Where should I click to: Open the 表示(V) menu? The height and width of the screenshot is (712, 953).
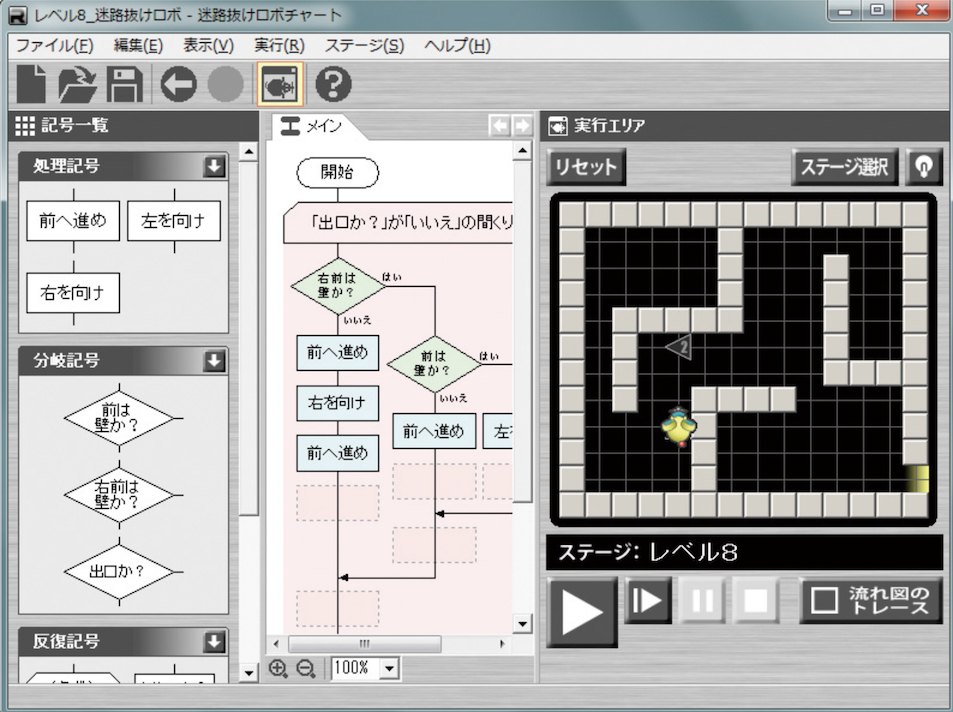[x=208, y=46]
